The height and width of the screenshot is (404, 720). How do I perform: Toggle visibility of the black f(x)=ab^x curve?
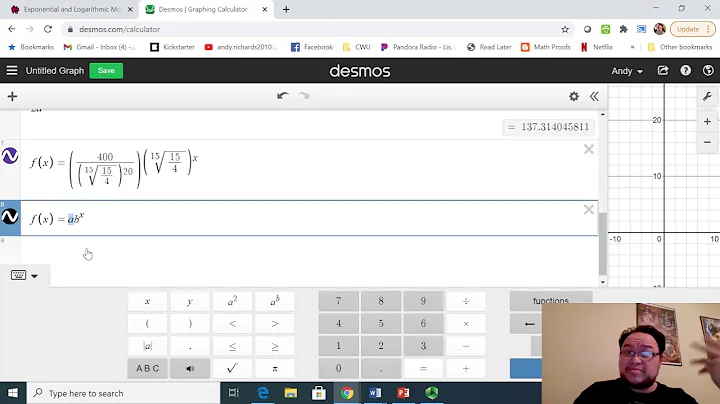tap(10, 217)
